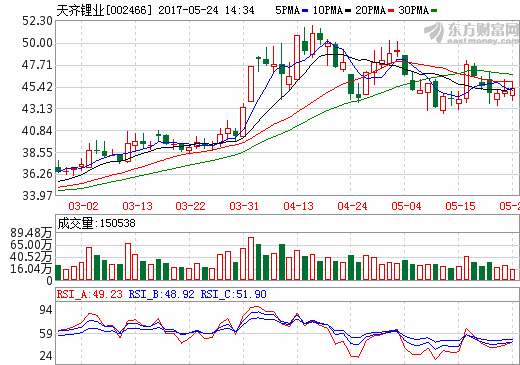Click the RSI_A:49.23 indicator label
Viewport: 520px width, 365px height.
tap(90, 294)
